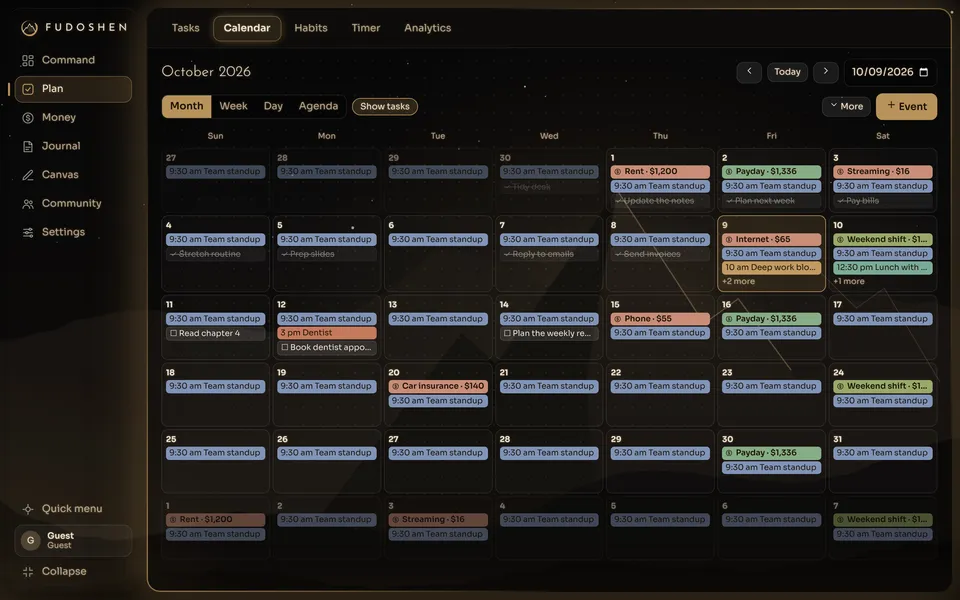Open 10 am Deep work block event
960x600 pixels.
click(771, 268)
